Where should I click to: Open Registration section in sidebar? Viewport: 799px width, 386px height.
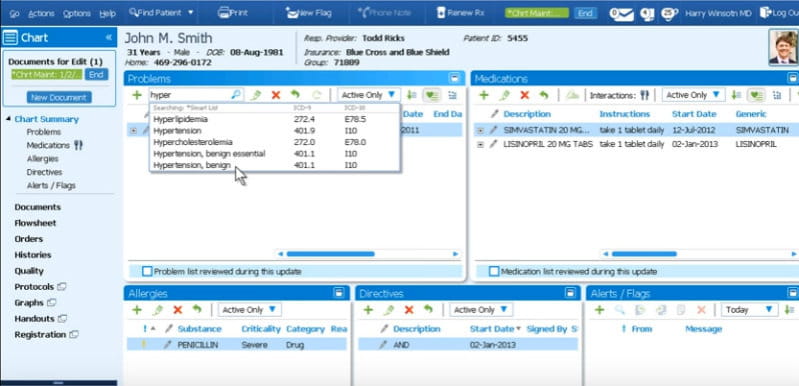[x=40, y=335]
